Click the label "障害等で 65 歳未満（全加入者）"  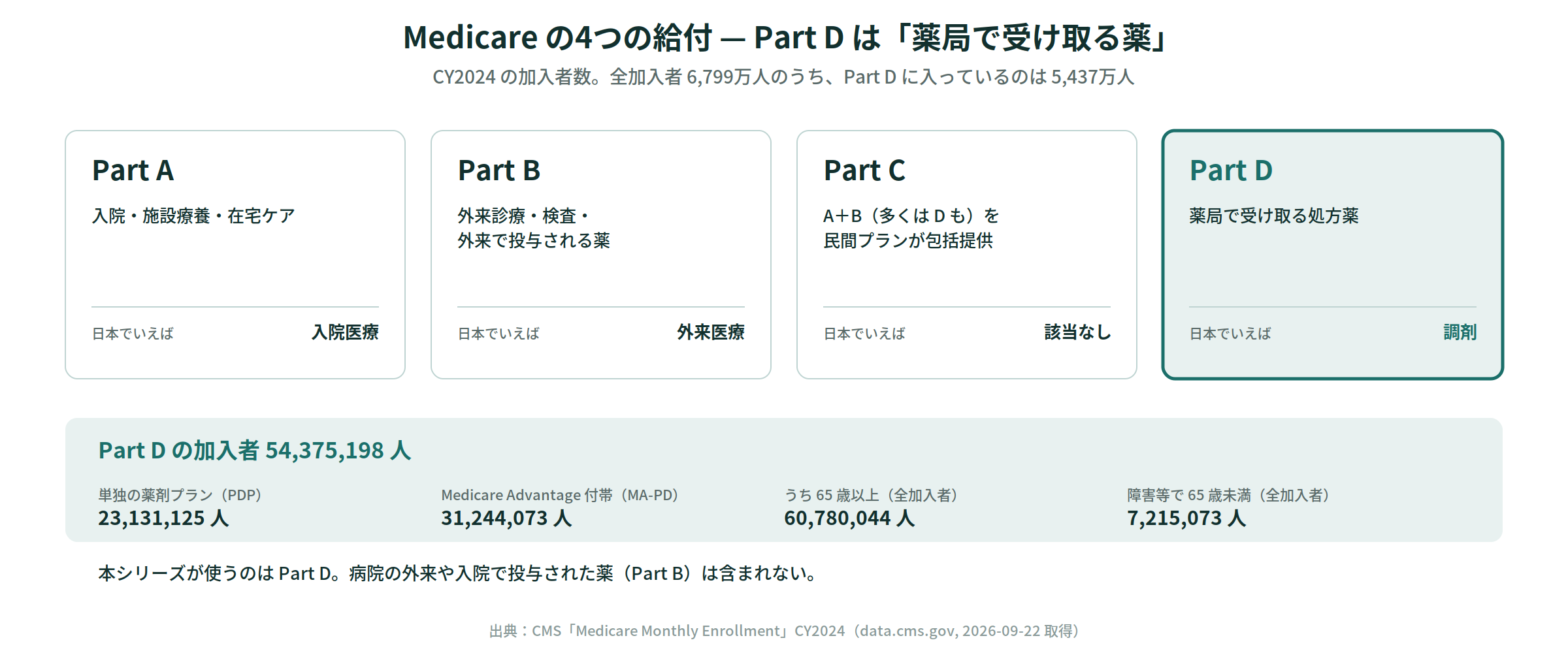click(x=1228, y=495)
